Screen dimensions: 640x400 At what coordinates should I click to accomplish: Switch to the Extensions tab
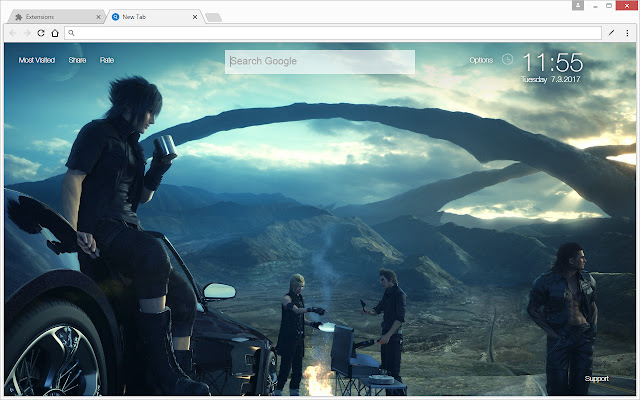[x=56, y=17]
